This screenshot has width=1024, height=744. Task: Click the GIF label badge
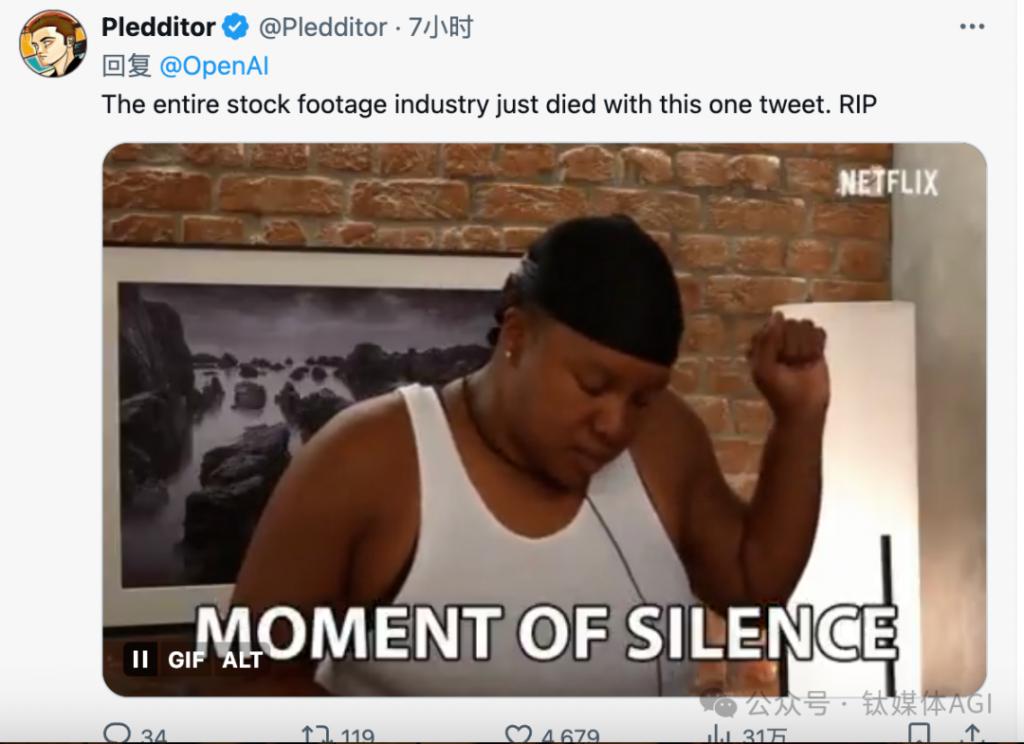pos(186,660)
